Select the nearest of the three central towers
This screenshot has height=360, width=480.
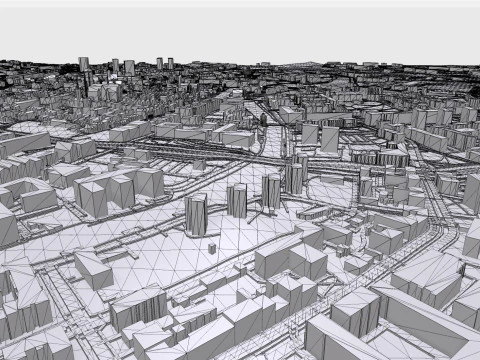pyautogui.click(x=196, y=215)
